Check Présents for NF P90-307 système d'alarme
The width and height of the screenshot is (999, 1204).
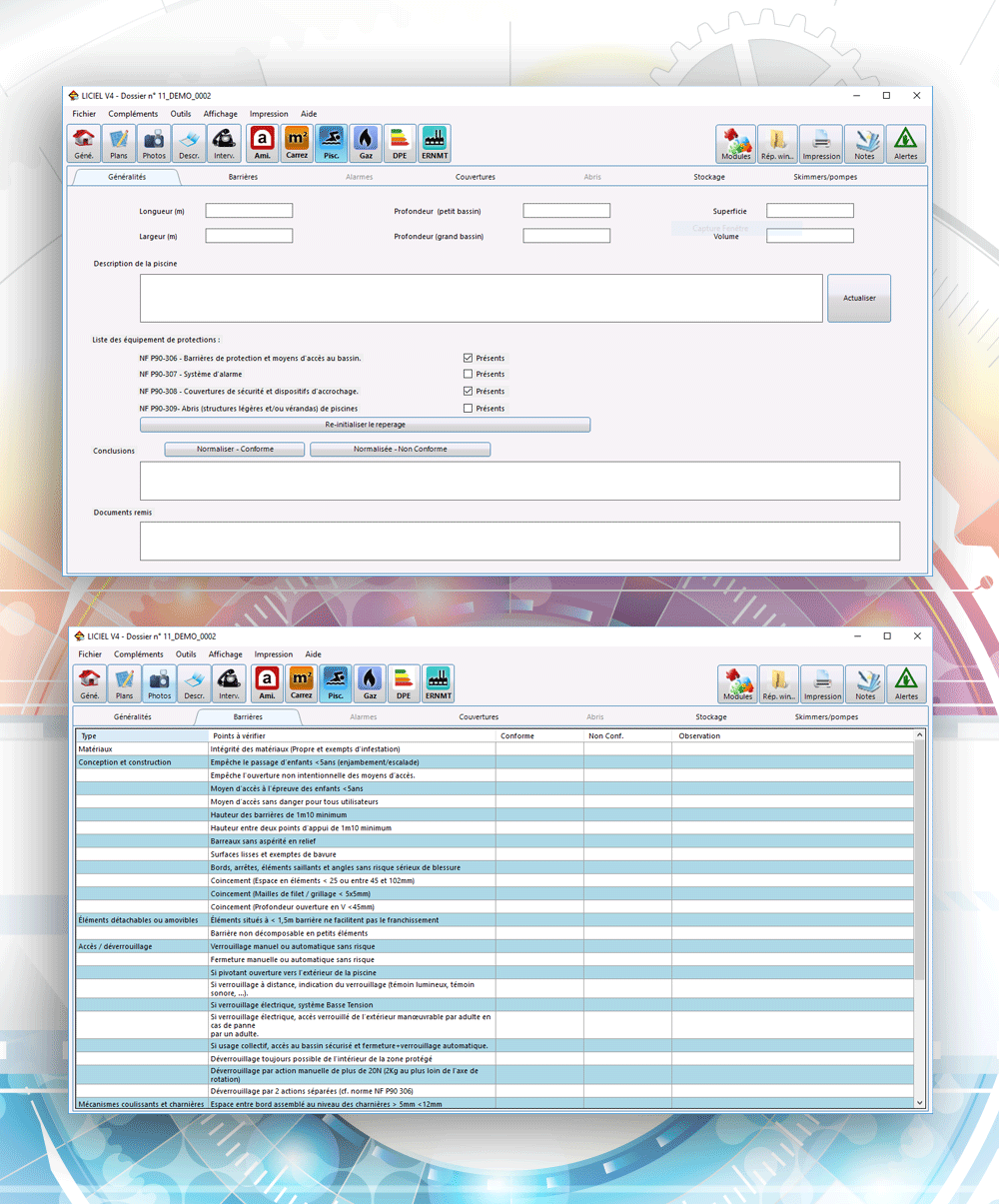point(468,375)
